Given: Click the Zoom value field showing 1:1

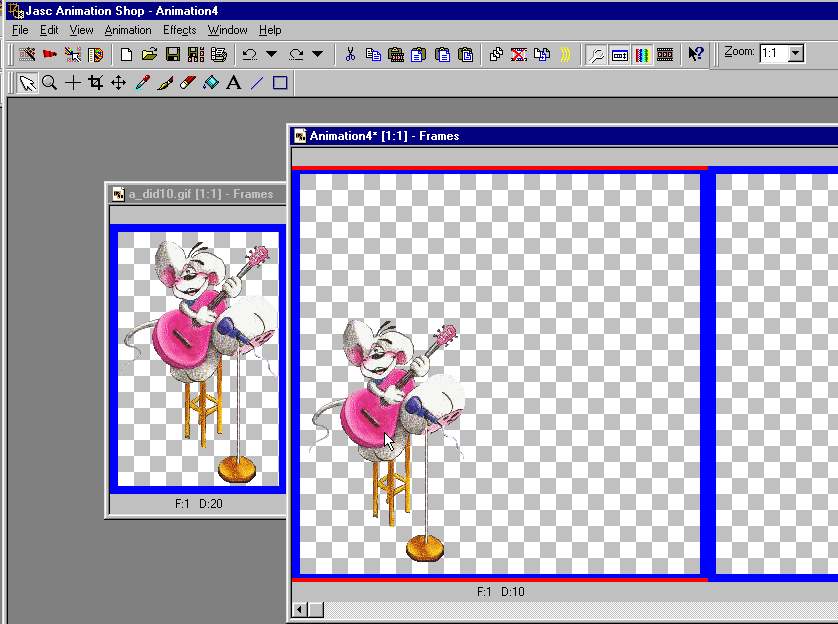Looking at the screenshot, I should tap(774, 53).
